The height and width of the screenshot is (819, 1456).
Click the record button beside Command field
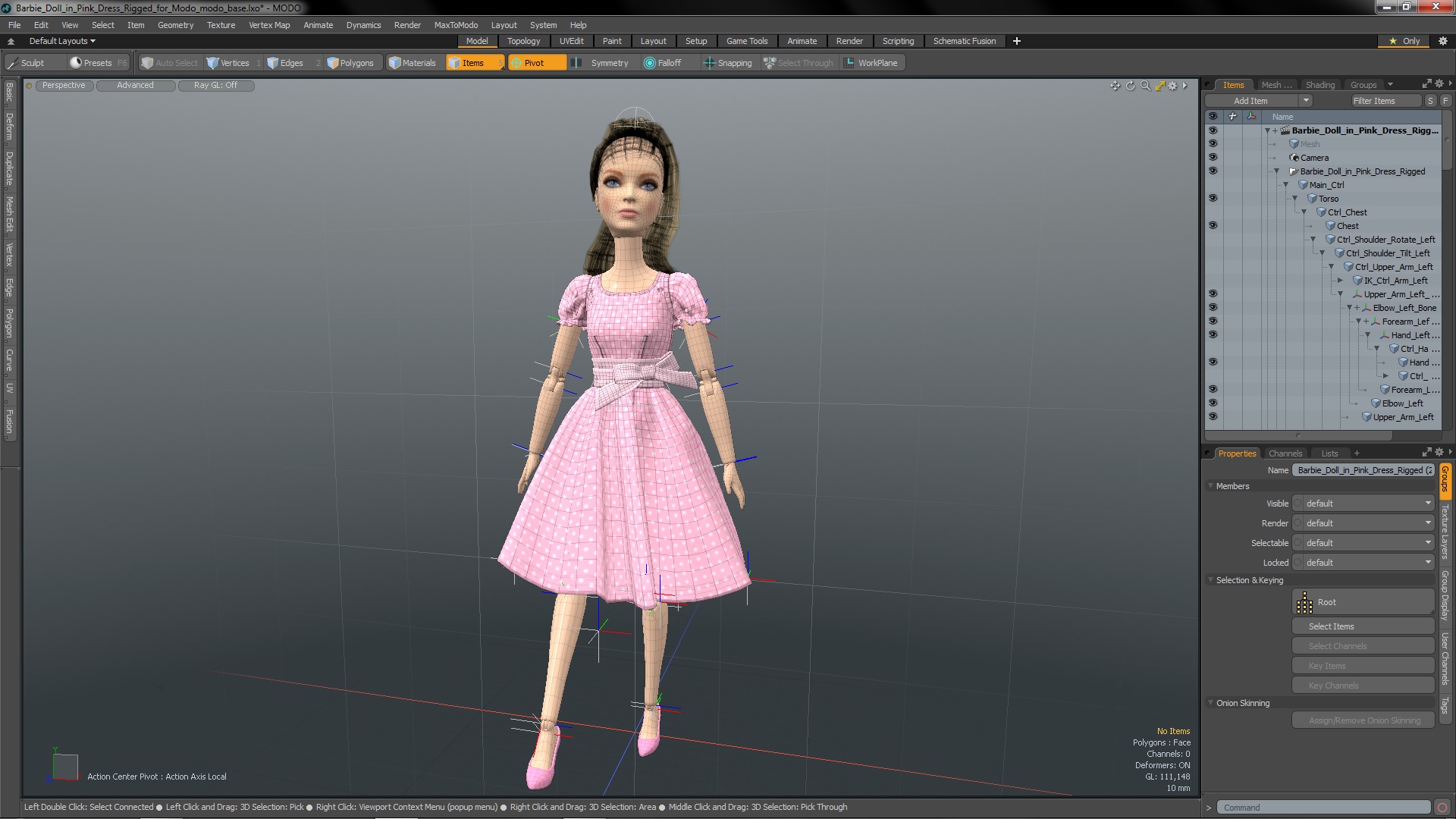point(1442,808)
